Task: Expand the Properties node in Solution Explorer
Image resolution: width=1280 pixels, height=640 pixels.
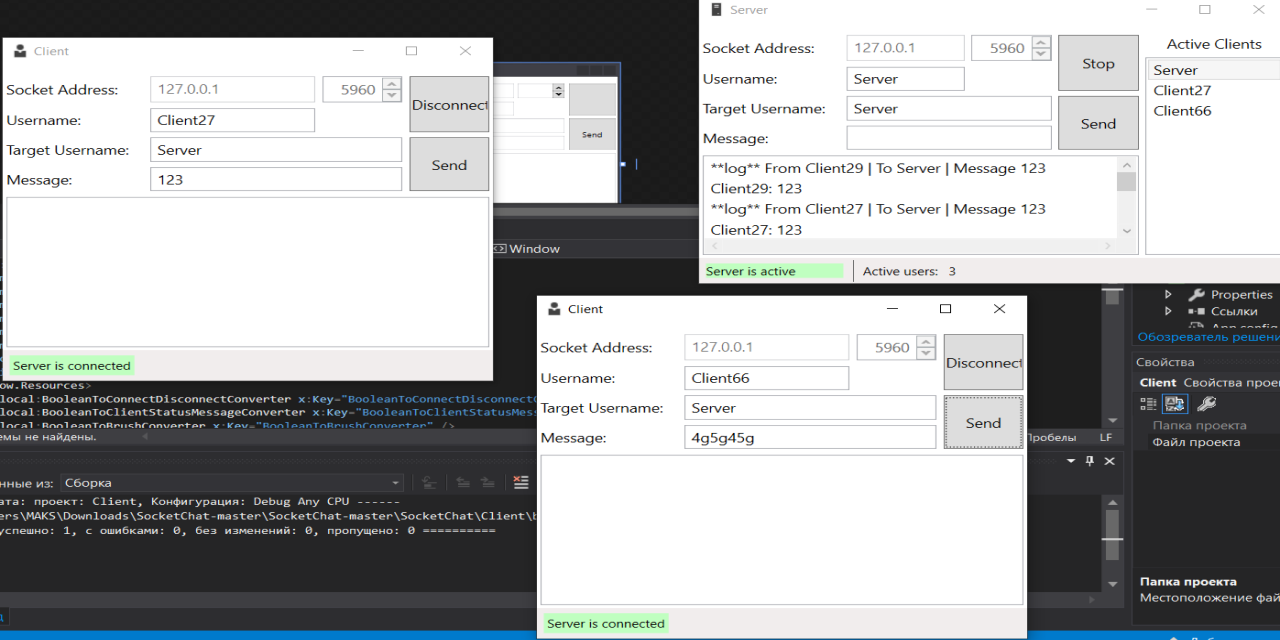Action: pyautogui.click(x=1169, y=294)
